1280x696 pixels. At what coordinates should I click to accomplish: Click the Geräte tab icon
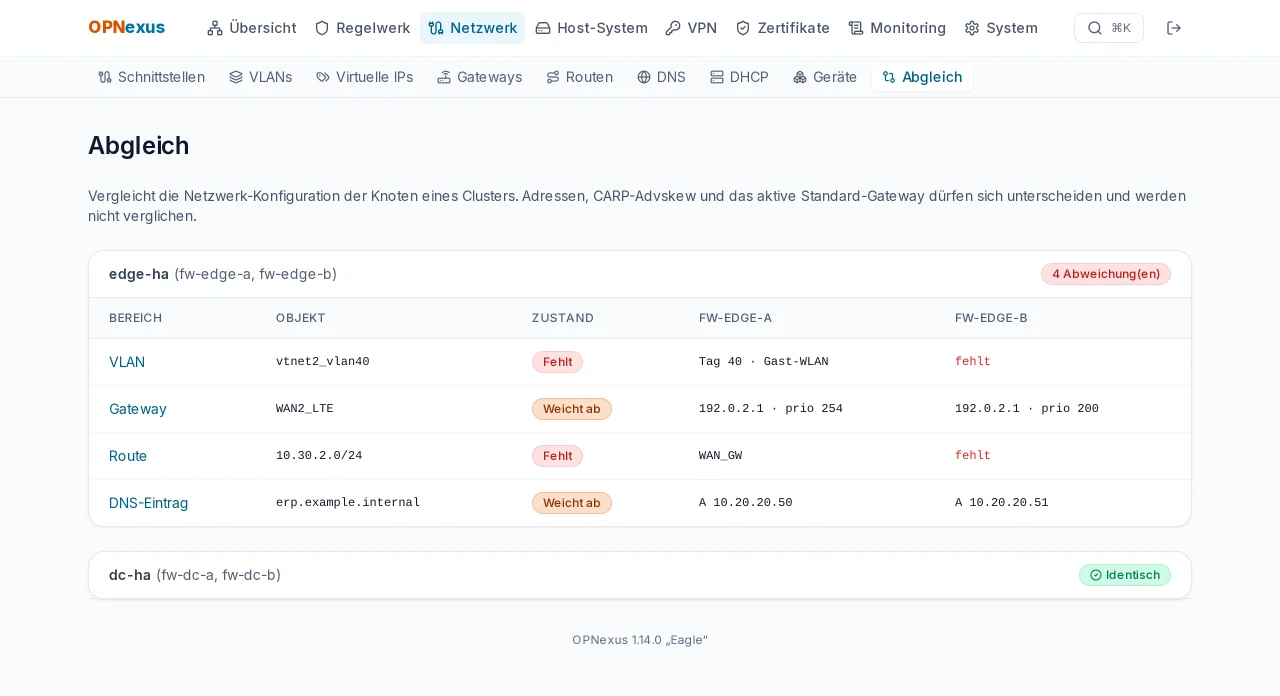[x=800, y=77]
